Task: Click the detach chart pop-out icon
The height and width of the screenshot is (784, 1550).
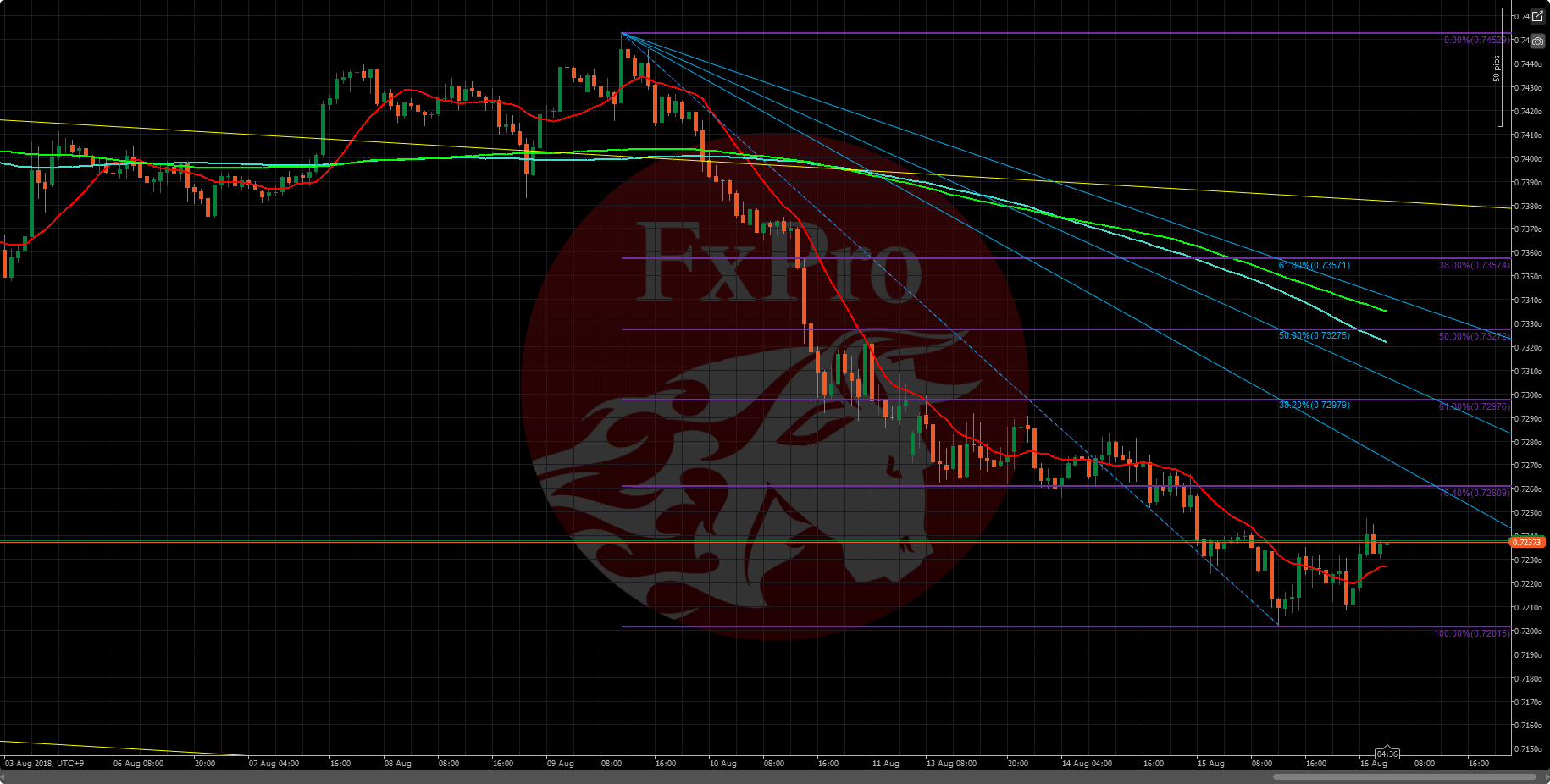Action: (1537, 16)
